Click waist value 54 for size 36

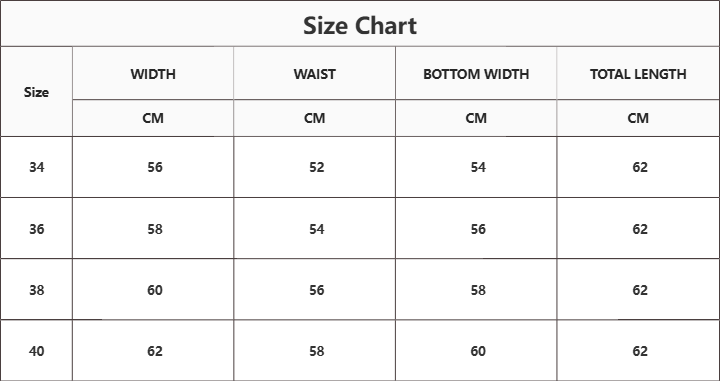316,229
